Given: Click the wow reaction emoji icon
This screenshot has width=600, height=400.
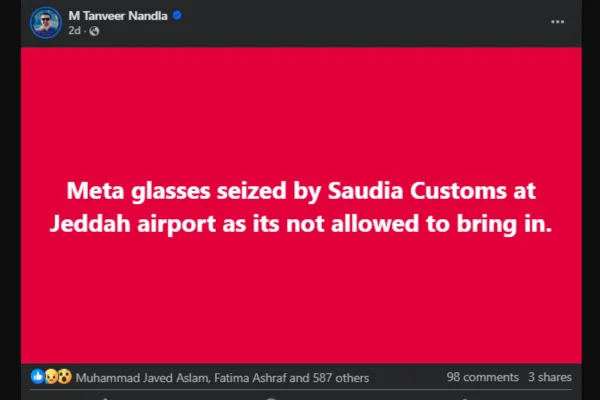Looking at the screenshot, I should tap(64, 377).
